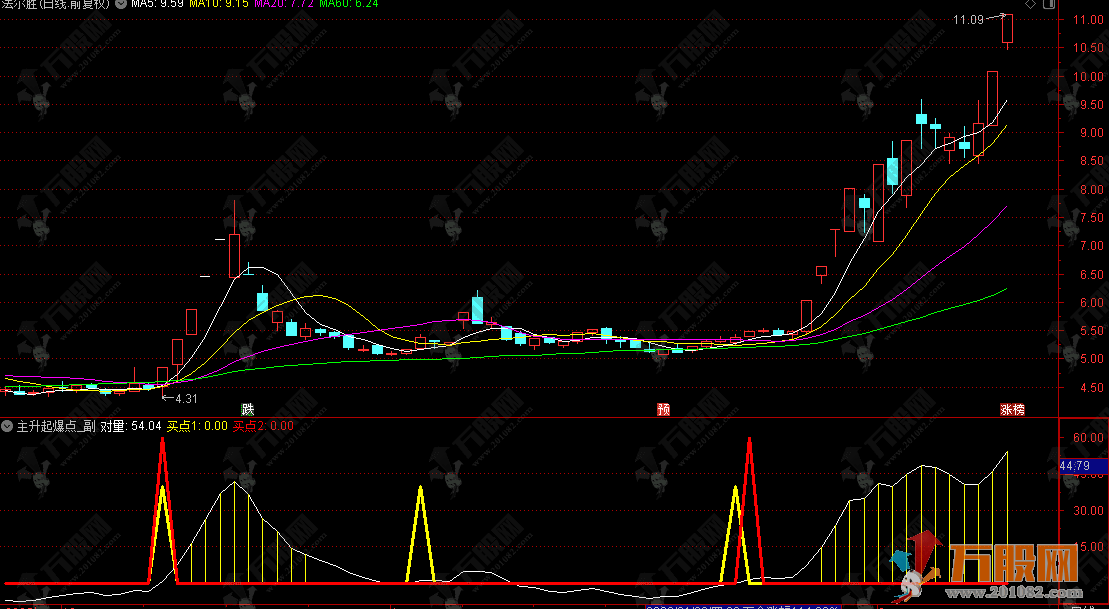The width and height of the screenshot is (1109, 609).
Task: Click the 买点2 red indicator label
Action: point(263,426)
